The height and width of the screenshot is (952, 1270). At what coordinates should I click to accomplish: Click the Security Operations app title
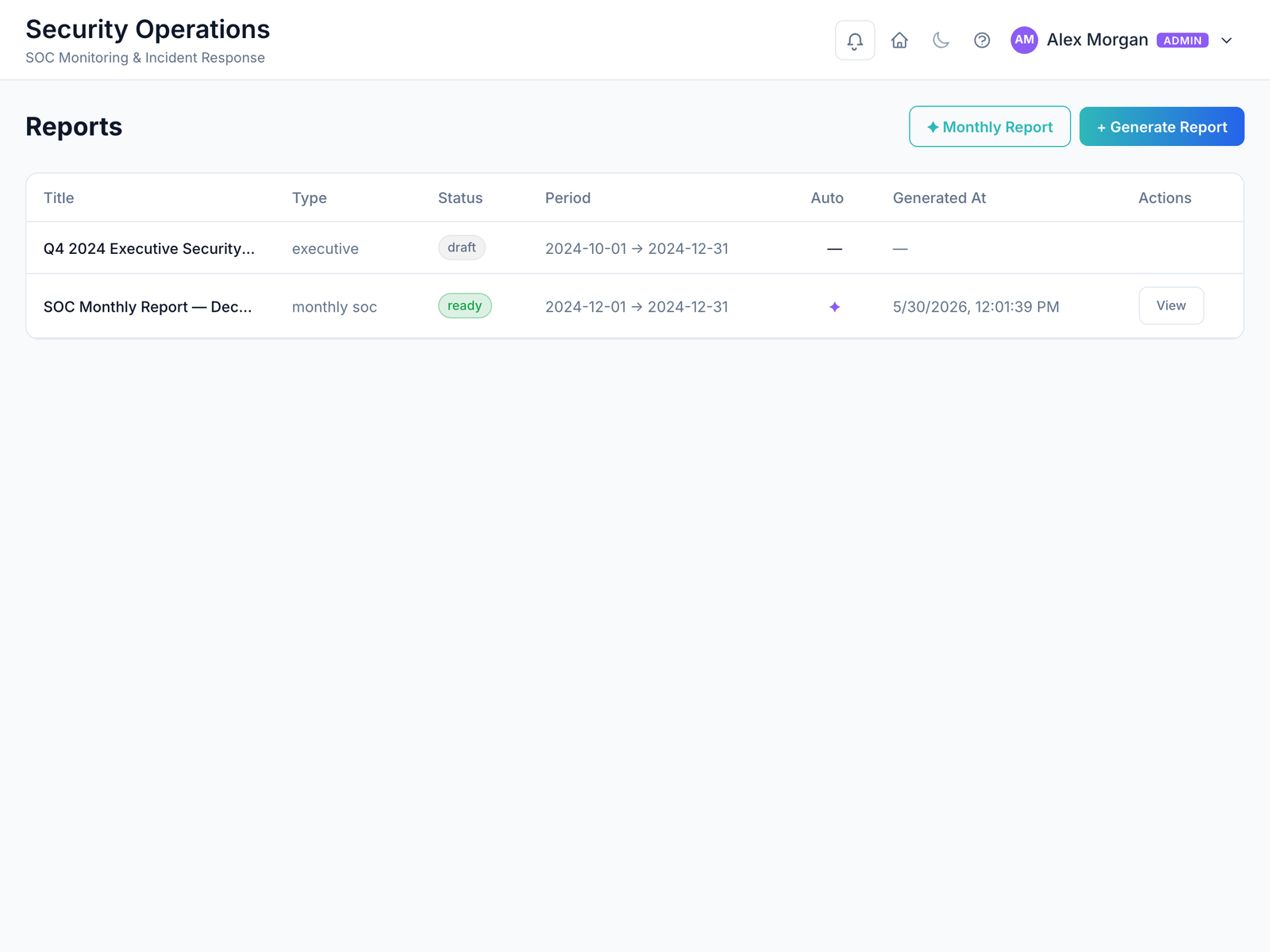[148, 29]
